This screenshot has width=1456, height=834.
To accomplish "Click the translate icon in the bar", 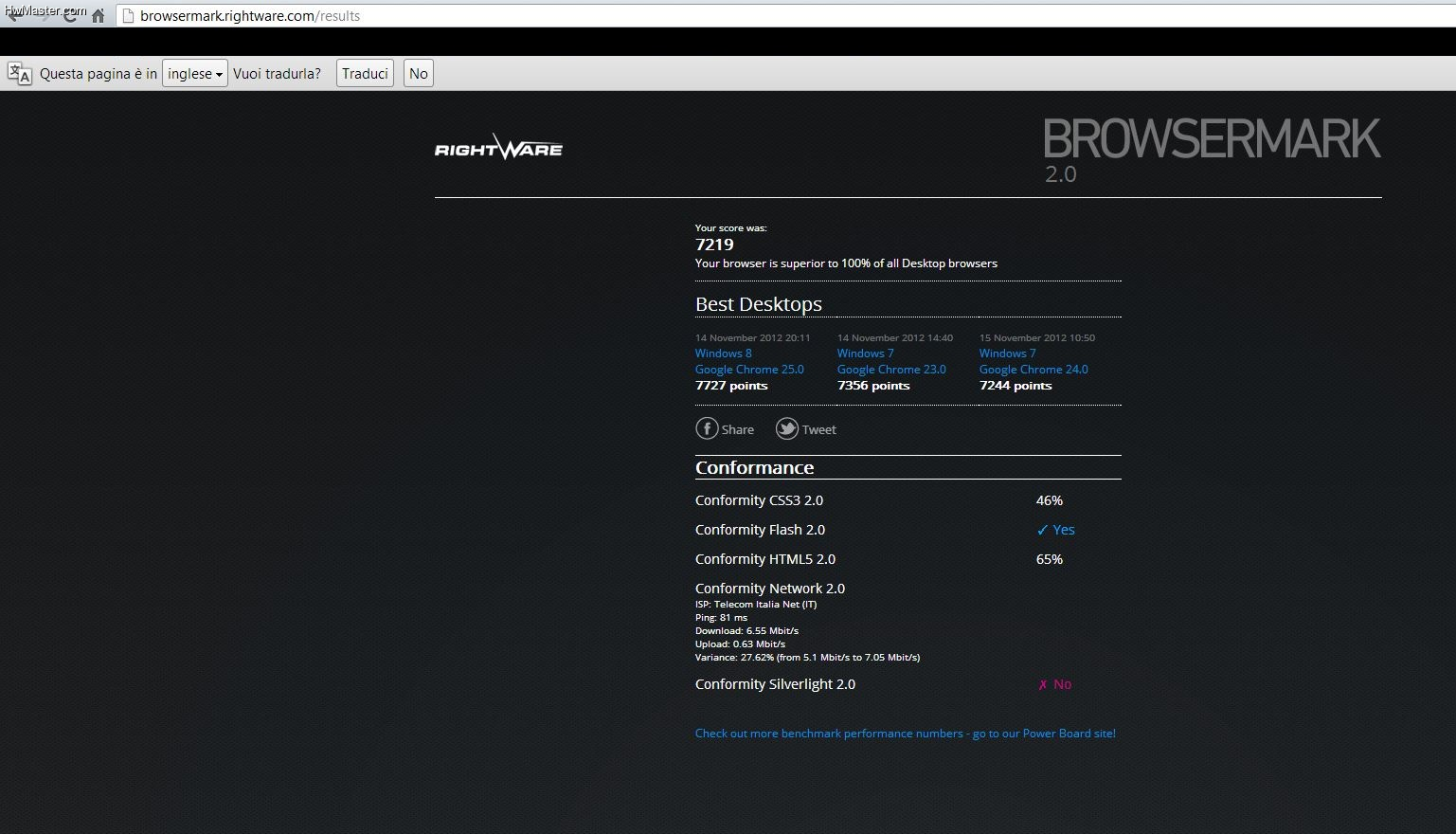I will pyautogui.click(x=20, y=74).
